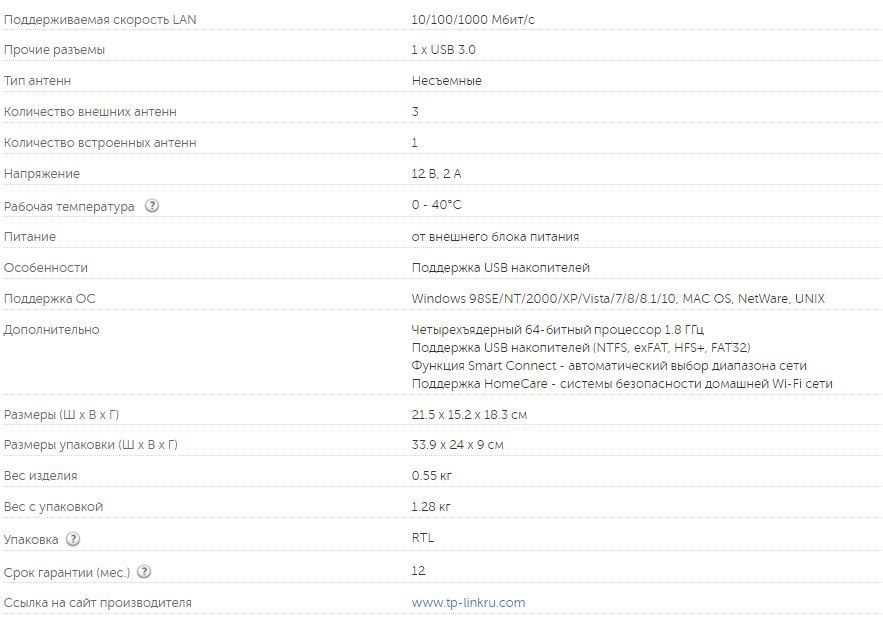This screenshot has height=622, width=883.
Task: Click the Вес с упаковкой label
Action: [x=53, y=507]
